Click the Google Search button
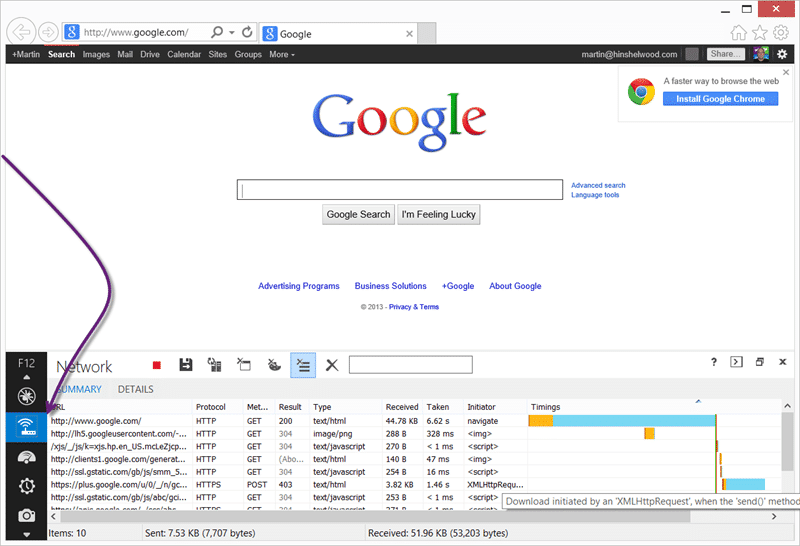800x546 pixels. click(x=358, y=214)
